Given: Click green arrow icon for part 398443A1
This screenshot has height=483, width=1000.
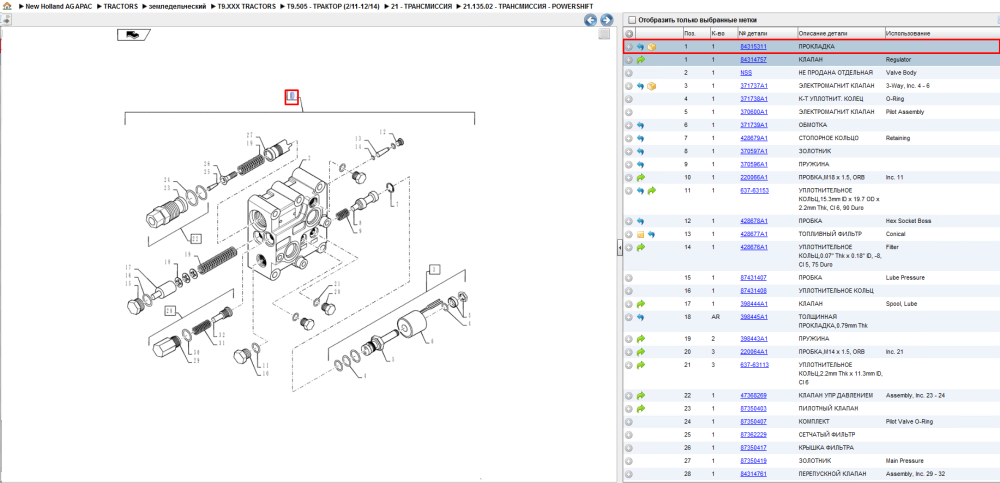Looking at the screenshot, I should pos(641,339).
